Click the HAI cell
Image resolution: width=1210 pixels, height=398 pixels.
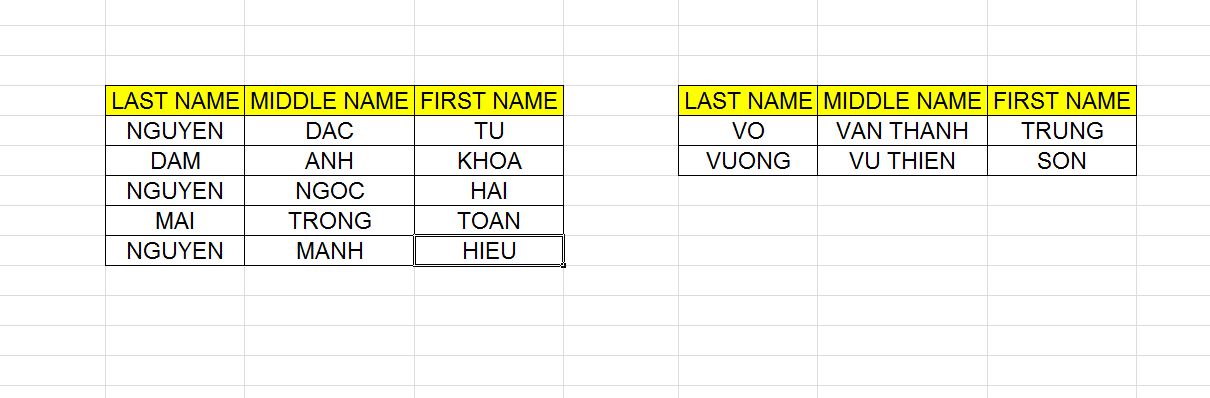click(x=489, y=191)
